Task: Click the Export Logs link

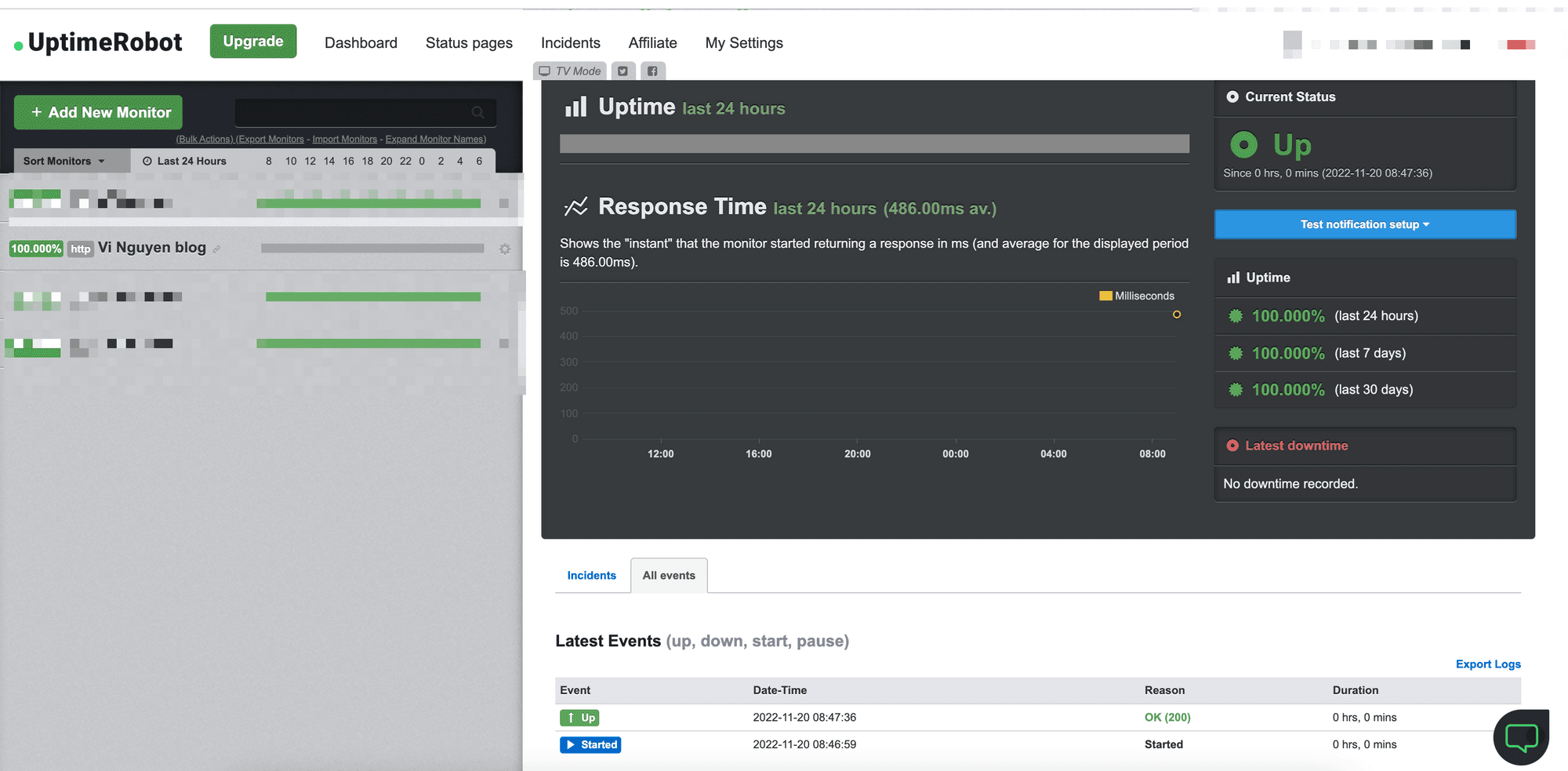Action: click(1487, 664)
